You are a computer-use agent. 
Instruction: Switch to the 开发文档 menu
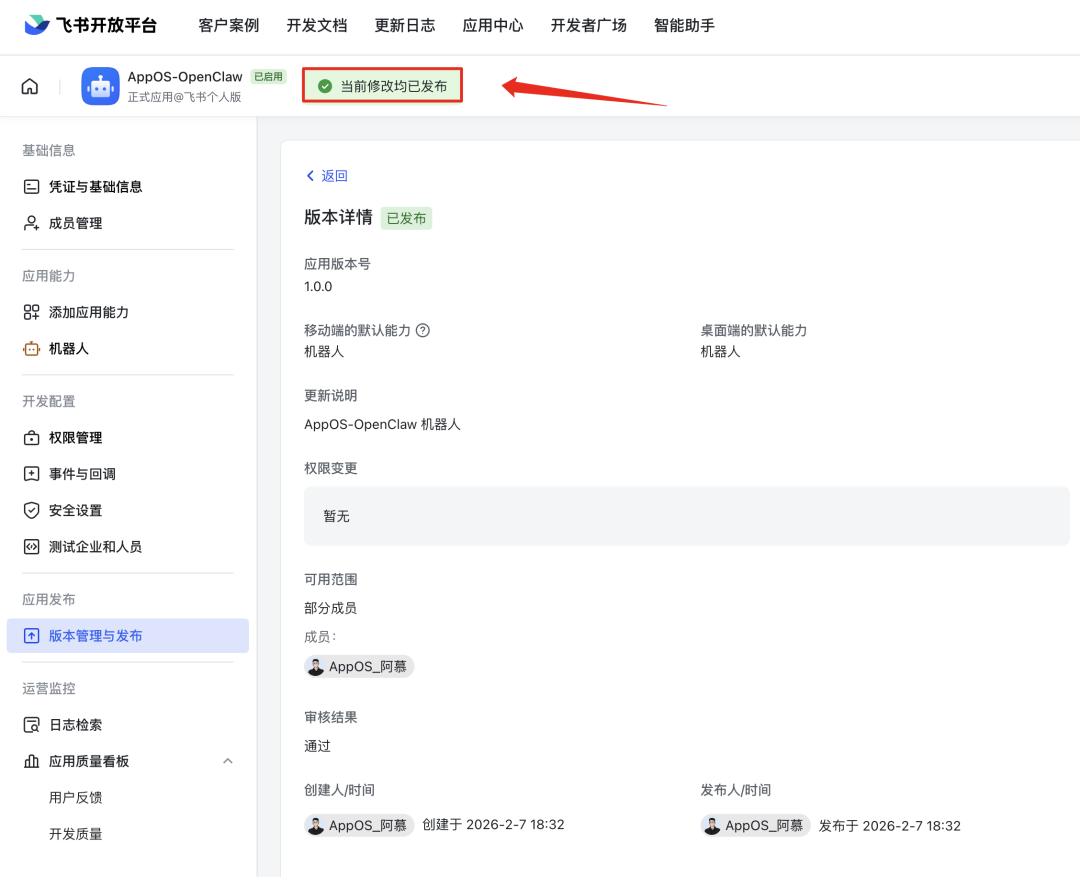click(317, 26)
